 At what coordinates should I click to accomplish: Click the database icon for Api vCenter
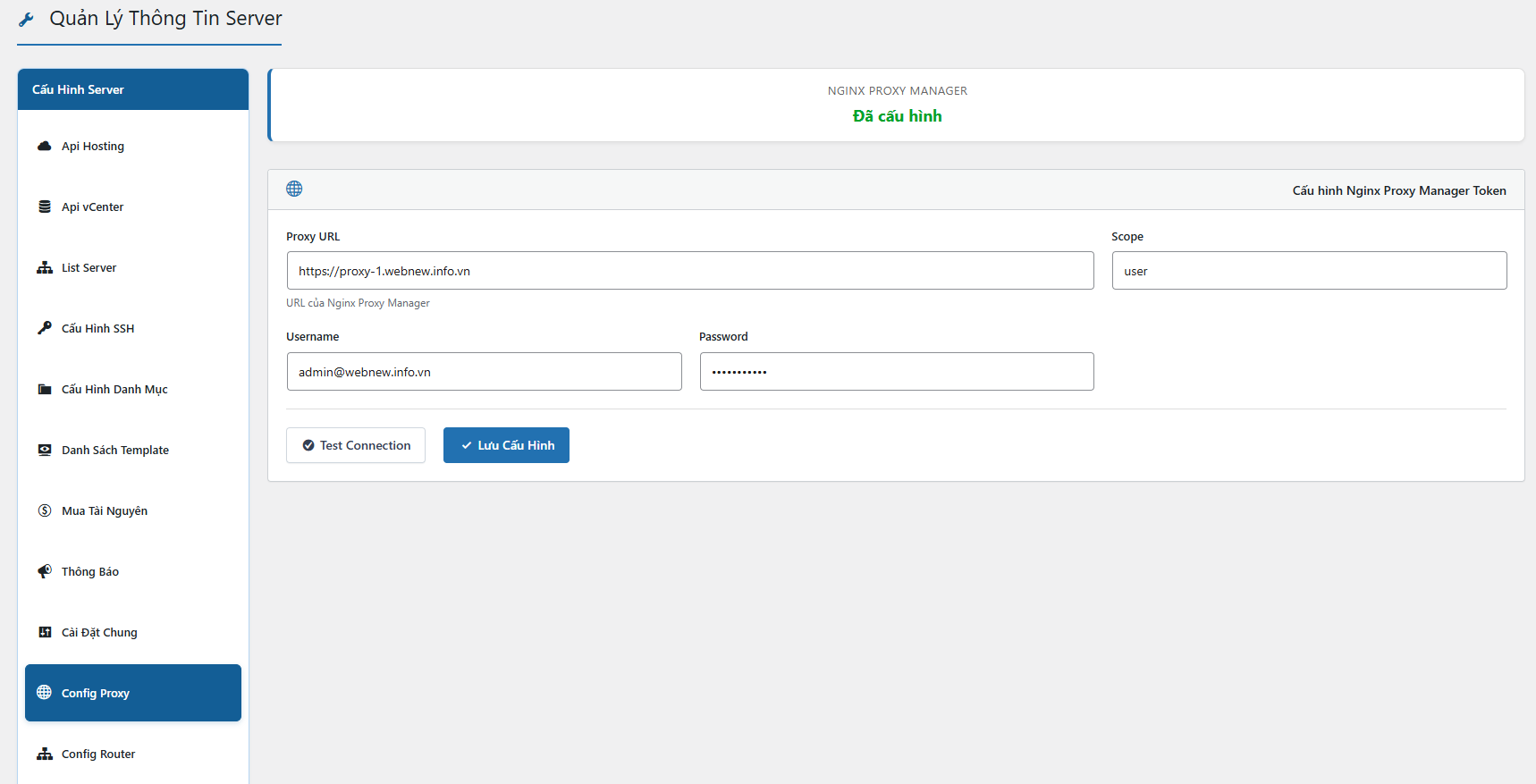45,207
